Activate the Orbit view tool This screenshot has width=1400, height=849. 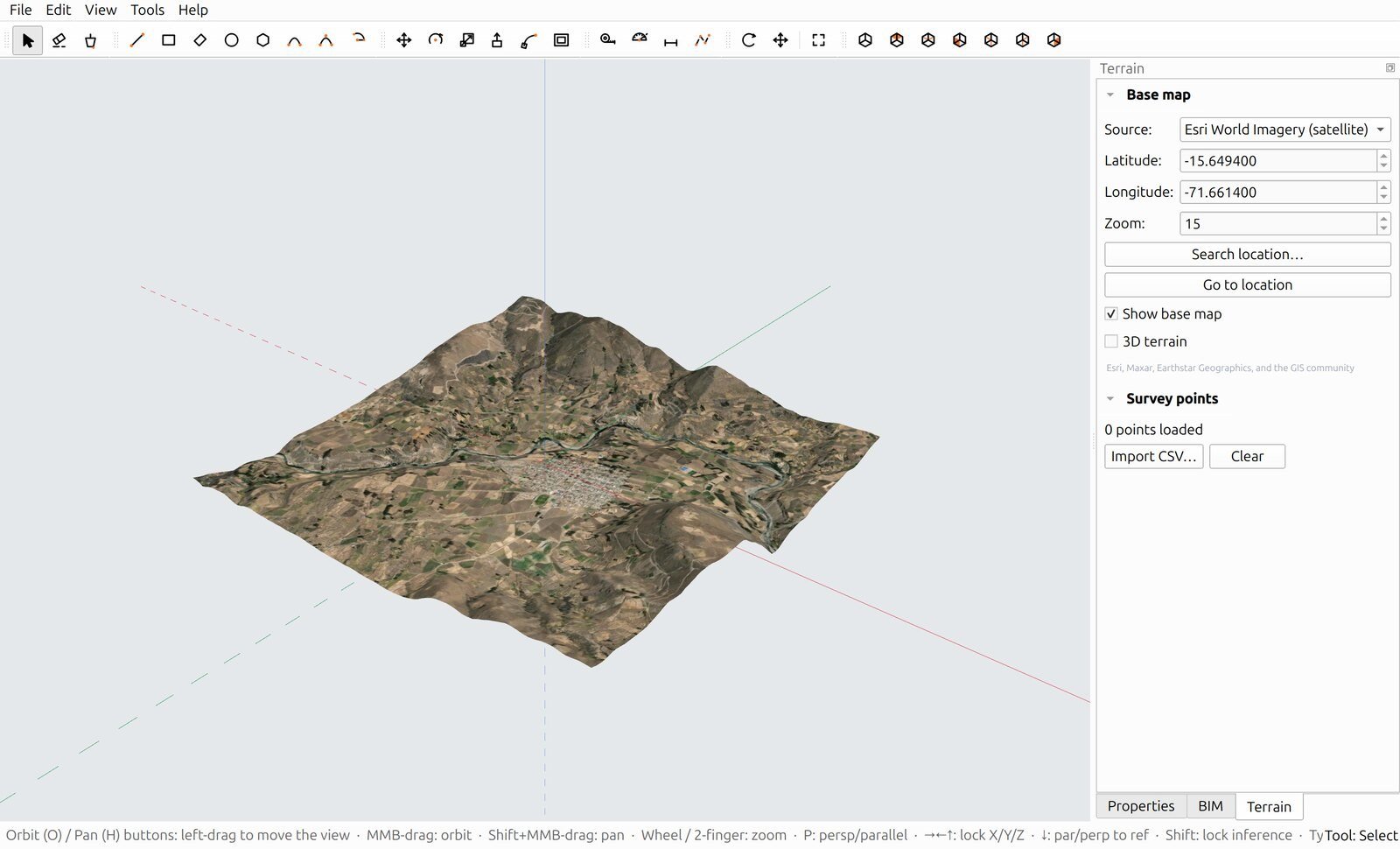(748, 40)
